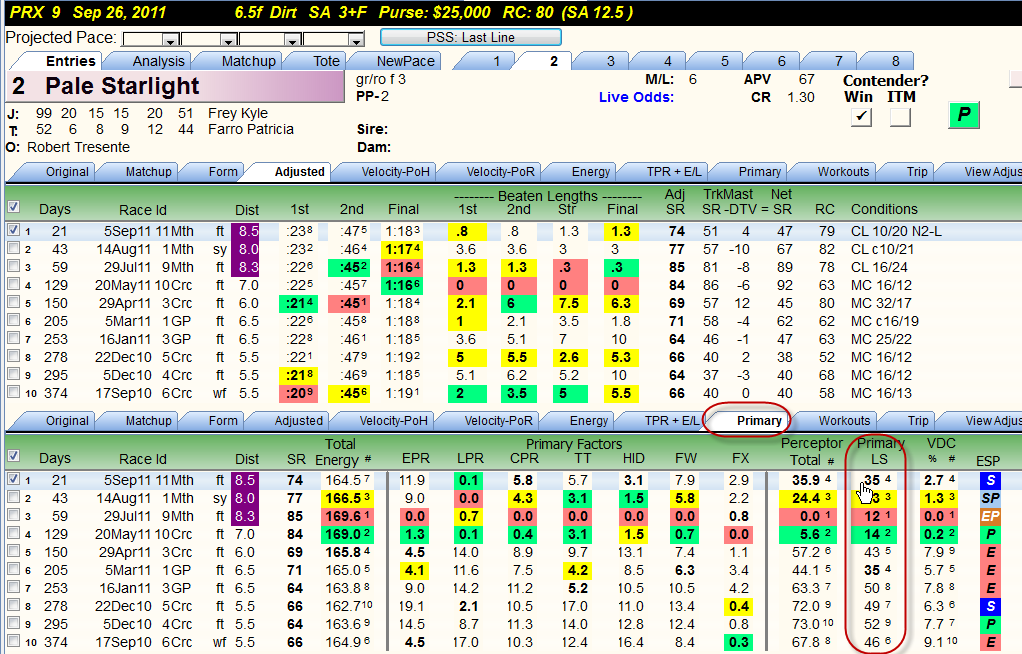
Task: Click the "Live Odds:" label
Action: click(x=636, y=97)
